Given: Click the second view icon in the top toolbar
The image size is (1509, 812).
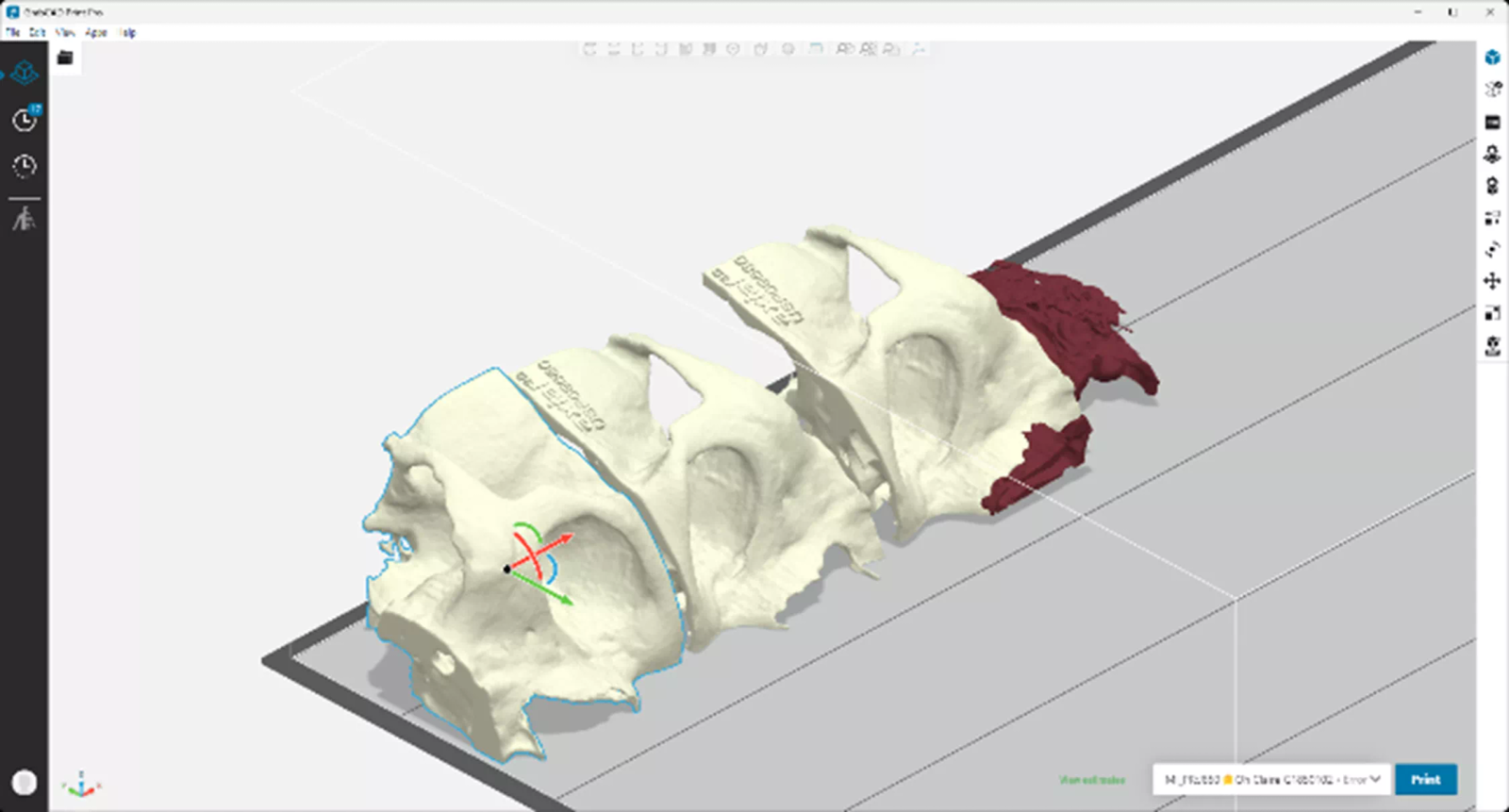Looking at the screenshot, I should 614,49.
